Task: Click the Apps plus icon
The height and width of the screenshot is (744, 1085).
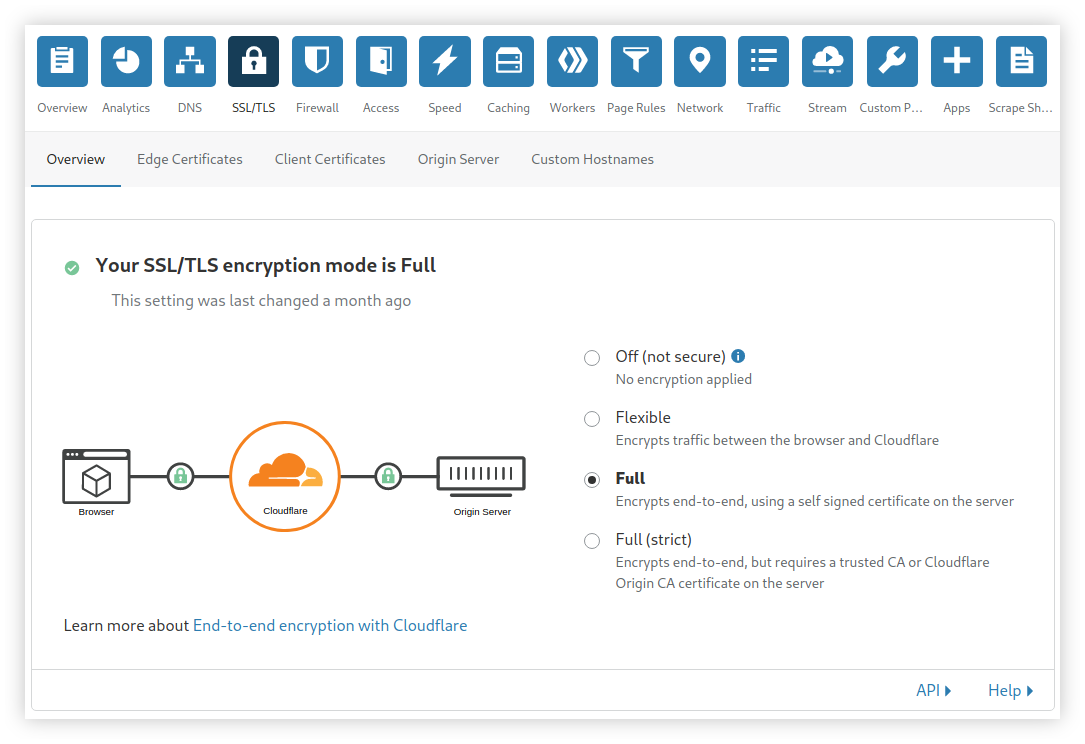Action: 956,62
